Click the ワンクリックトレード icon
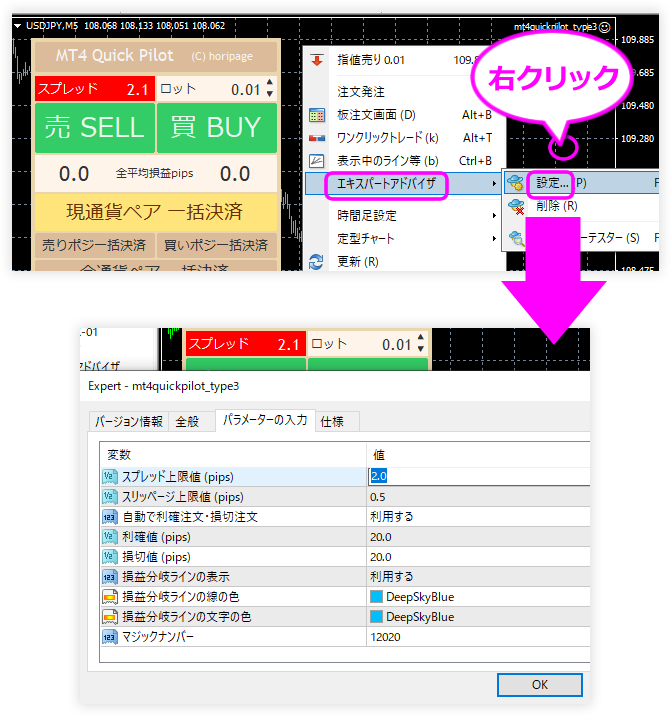This screenshot has width=671, height=716. (x=317, y=138)
